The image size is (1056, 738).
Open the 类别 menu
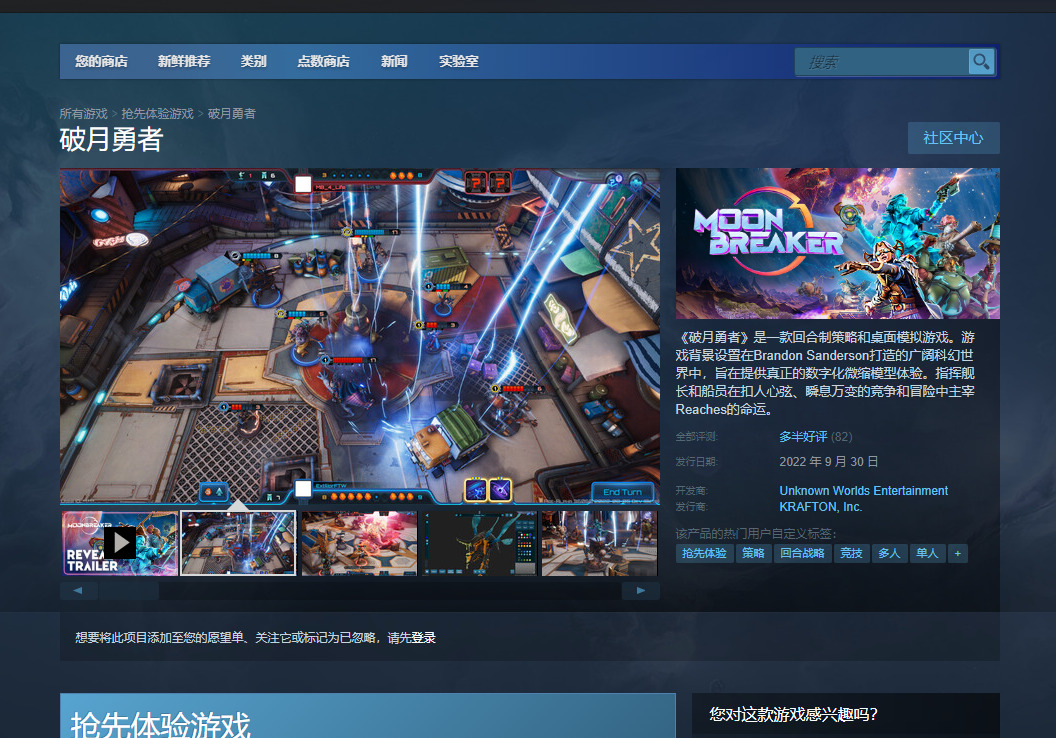click(x=254, y=61)
